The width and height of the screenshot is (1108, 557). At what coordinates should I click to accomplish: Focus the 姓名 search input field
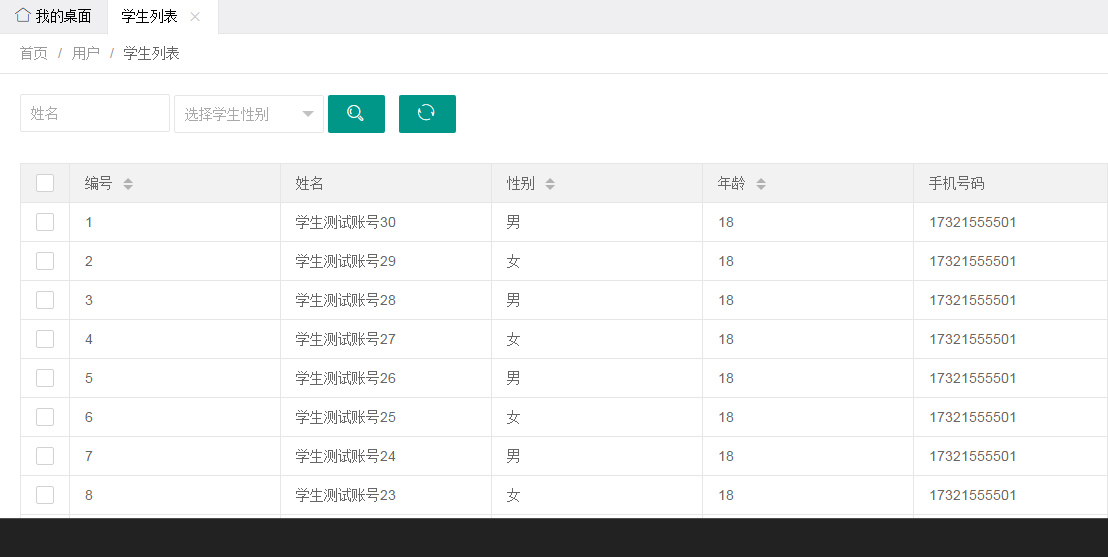(x=95, y=113)
